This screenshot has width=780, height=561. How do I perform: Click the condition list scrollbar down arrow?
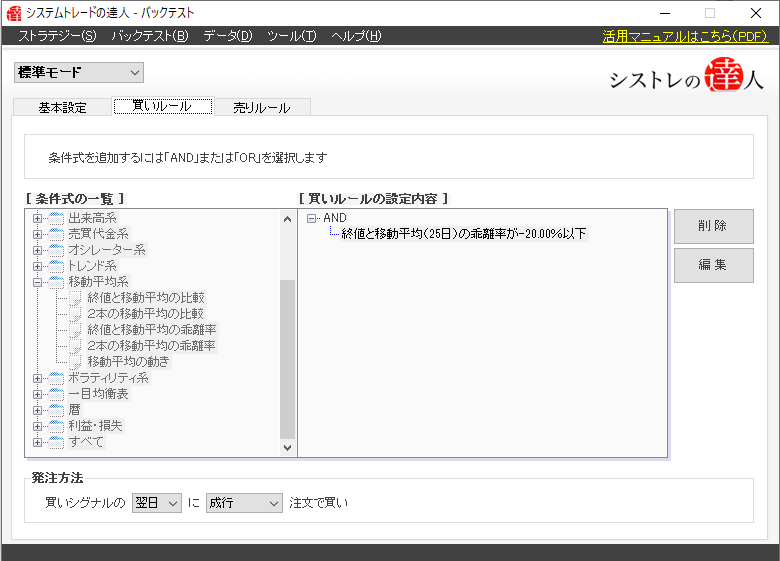click(288, 448)
